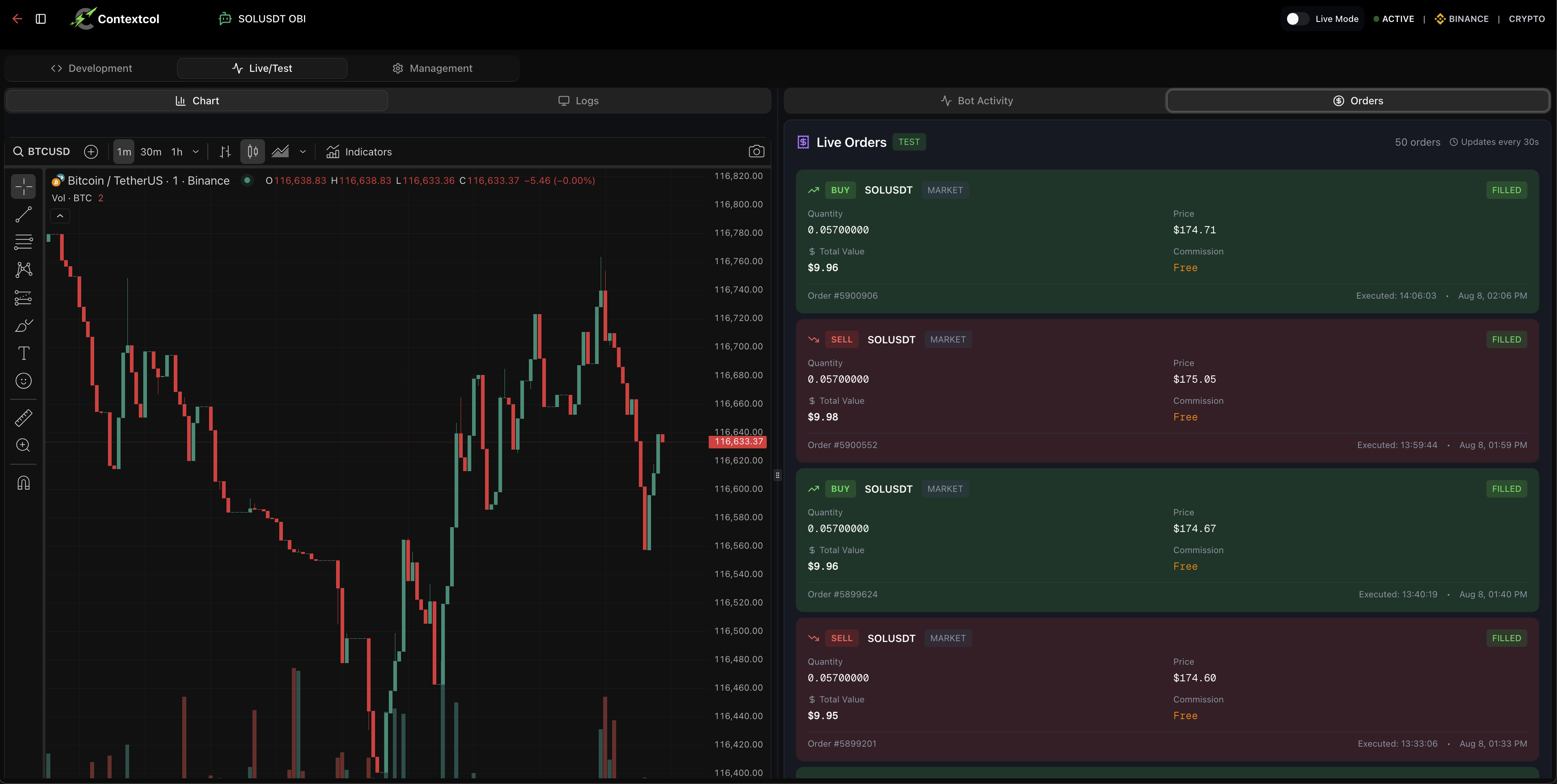Click the Live Orders purple icon
The image size is (1557, 784).
(803, 142)
